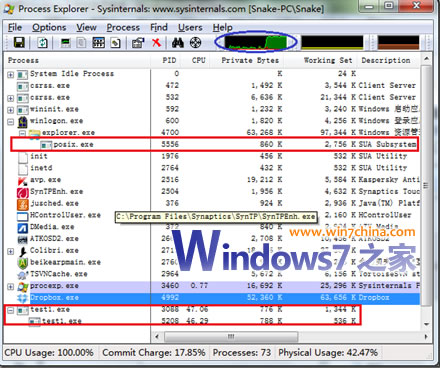This screenshot has width=440, height=368.
Task: Expand the System Idle Process node
Action: tap(11, 74)
